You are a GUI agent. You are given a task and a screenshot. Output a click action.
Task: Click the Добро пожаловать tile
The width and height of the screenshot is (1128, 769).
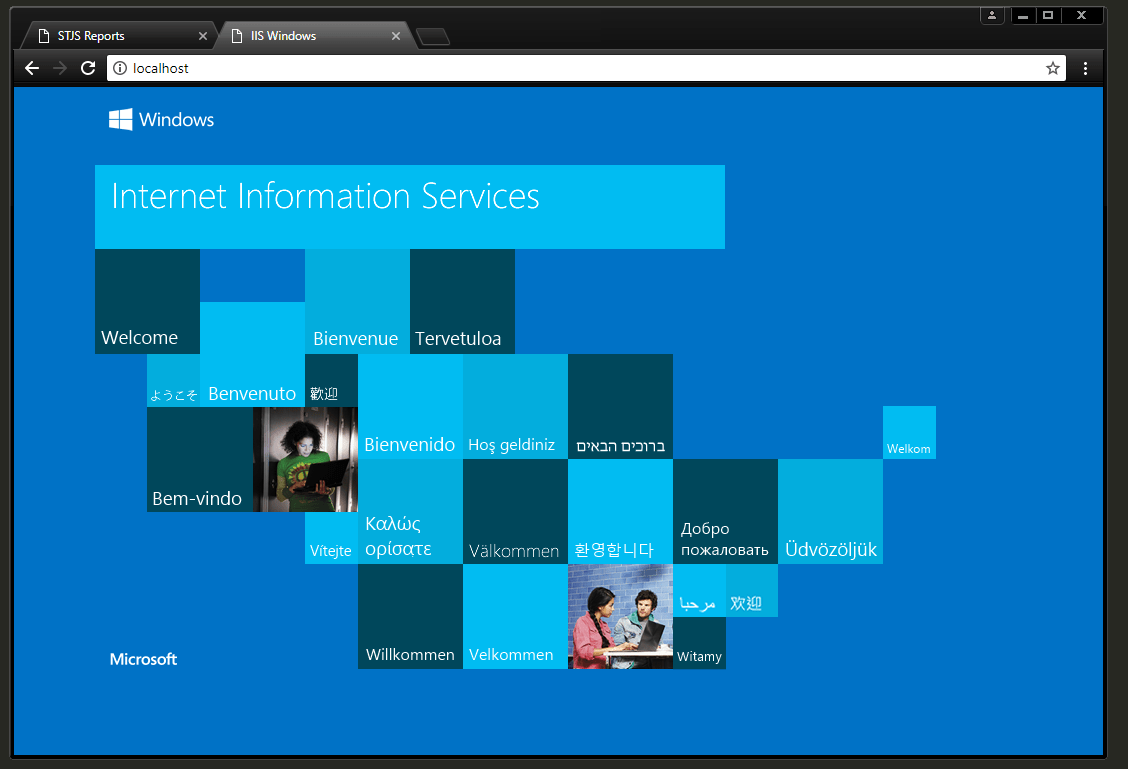point(725,511)
